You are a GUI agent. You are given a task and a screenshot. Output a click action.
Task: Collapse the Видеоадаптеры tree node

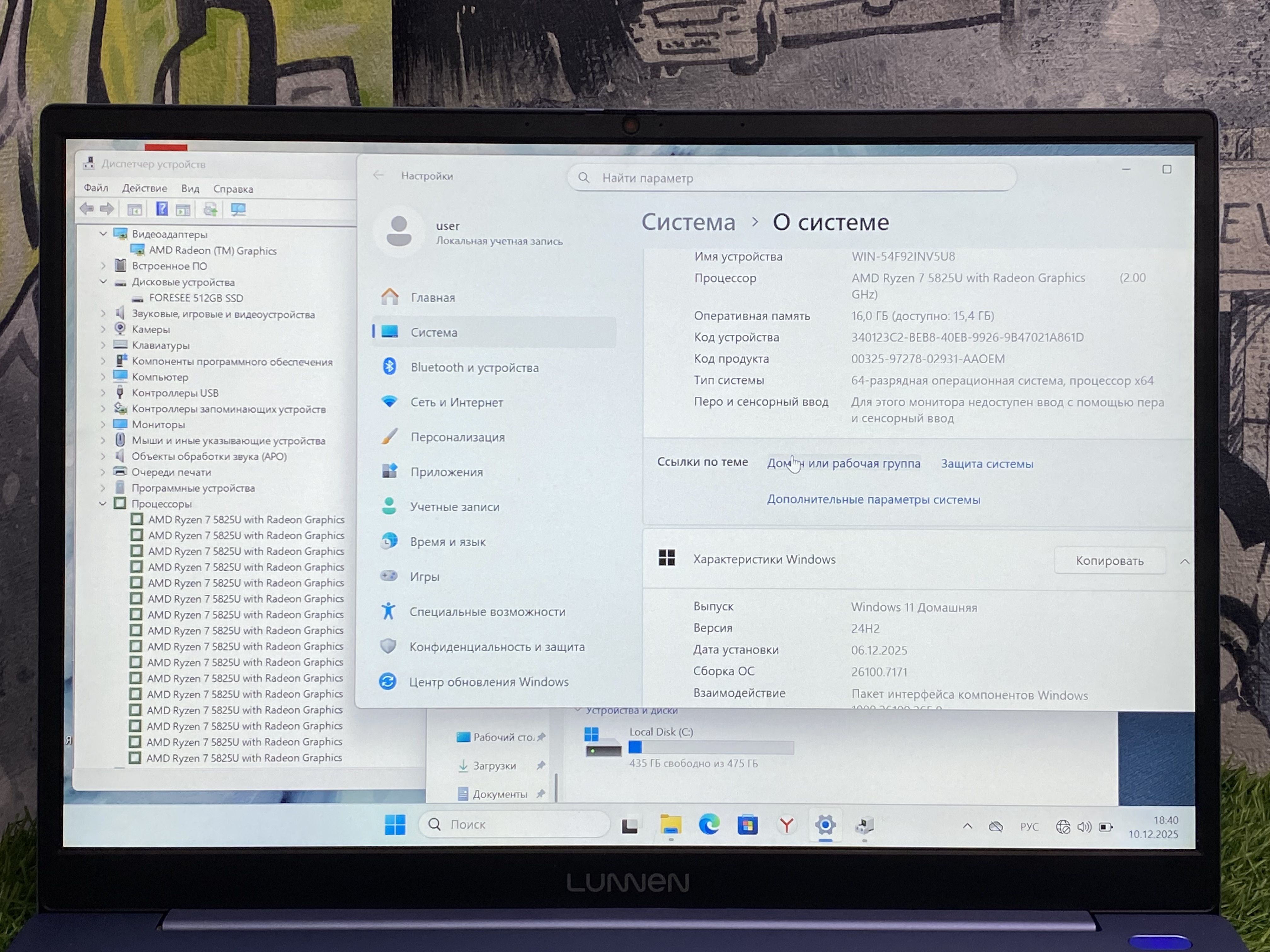tap(103, 234)
